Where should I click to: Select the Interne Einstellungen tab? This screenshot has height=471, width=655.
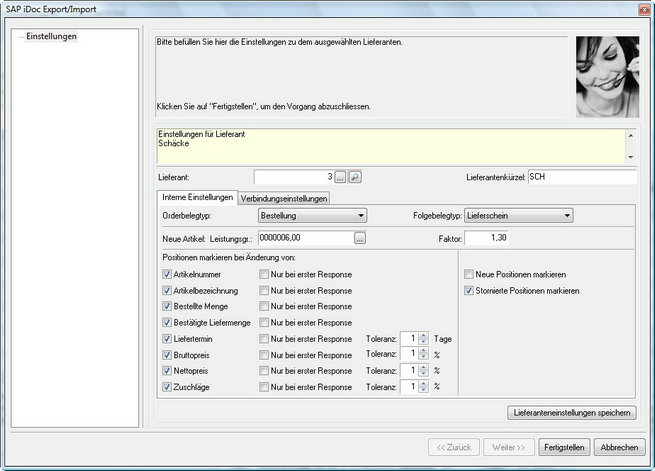[197, 197]
